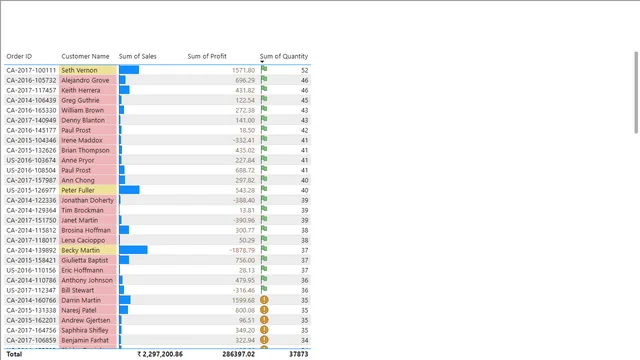
Task: Click the Customer Name column header
Action: 85,56
